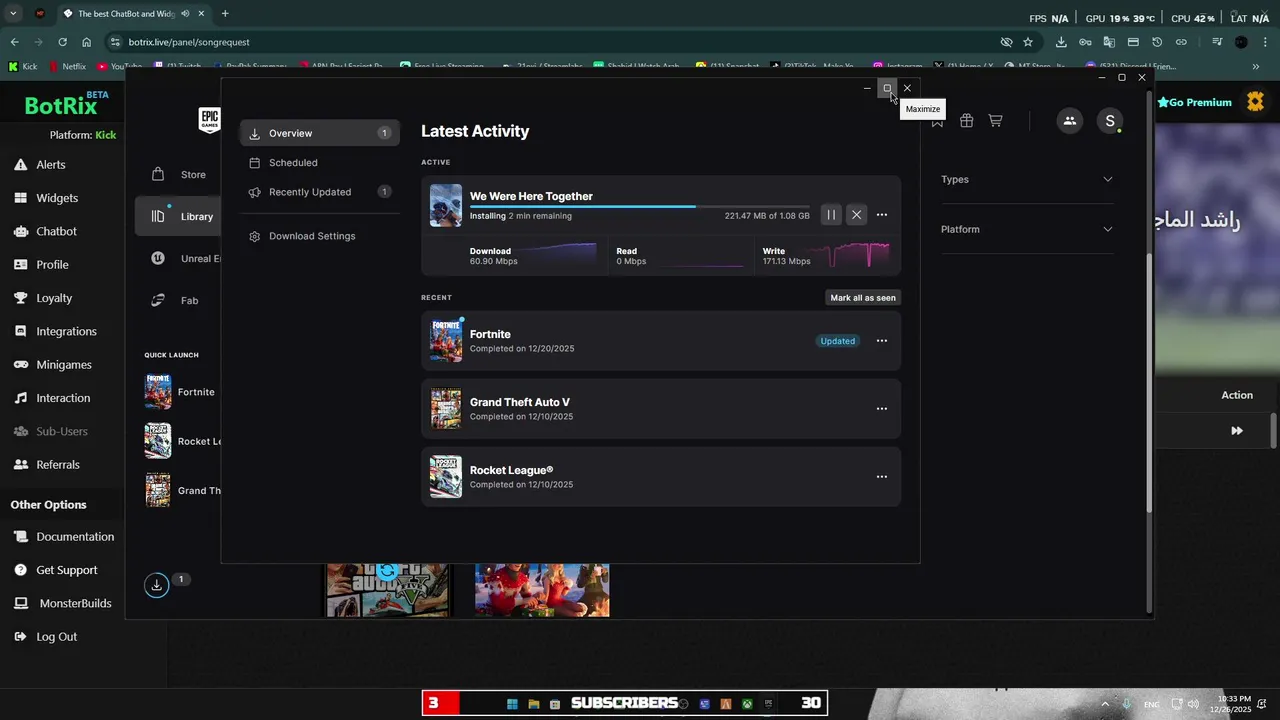Open the gift icon in Epic header

point(966,120)
